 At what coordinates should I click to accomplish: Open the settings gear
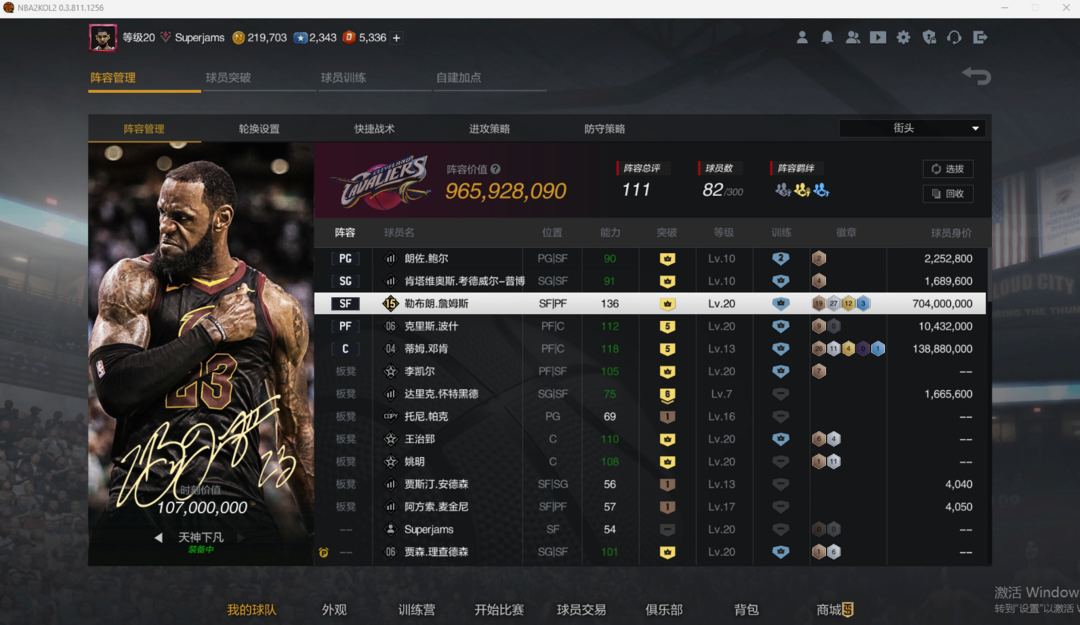click(x=903, y=37)
